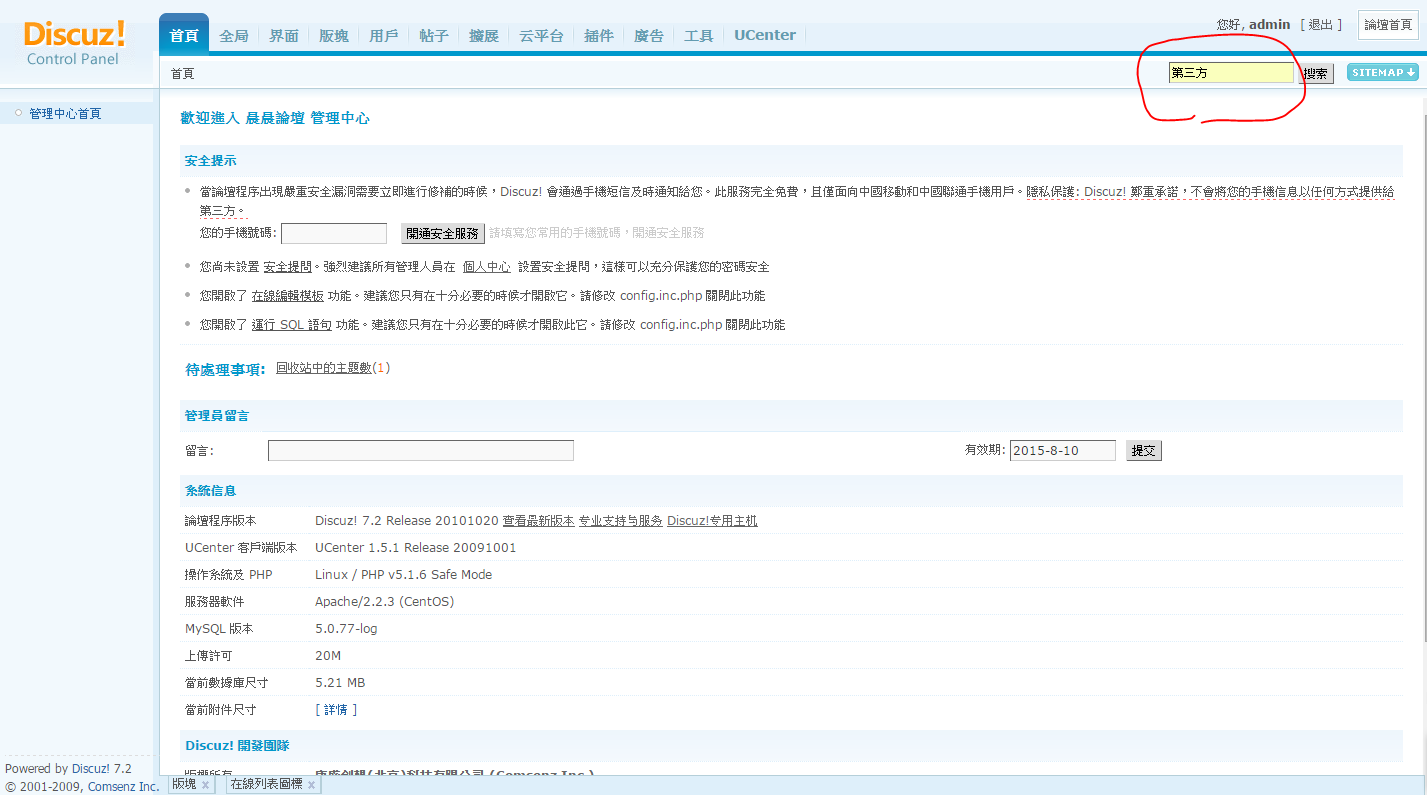The width and height of the screenshot is (1427, 795).
Task: Open the 云平台 tab
Action: click(541, 35)
